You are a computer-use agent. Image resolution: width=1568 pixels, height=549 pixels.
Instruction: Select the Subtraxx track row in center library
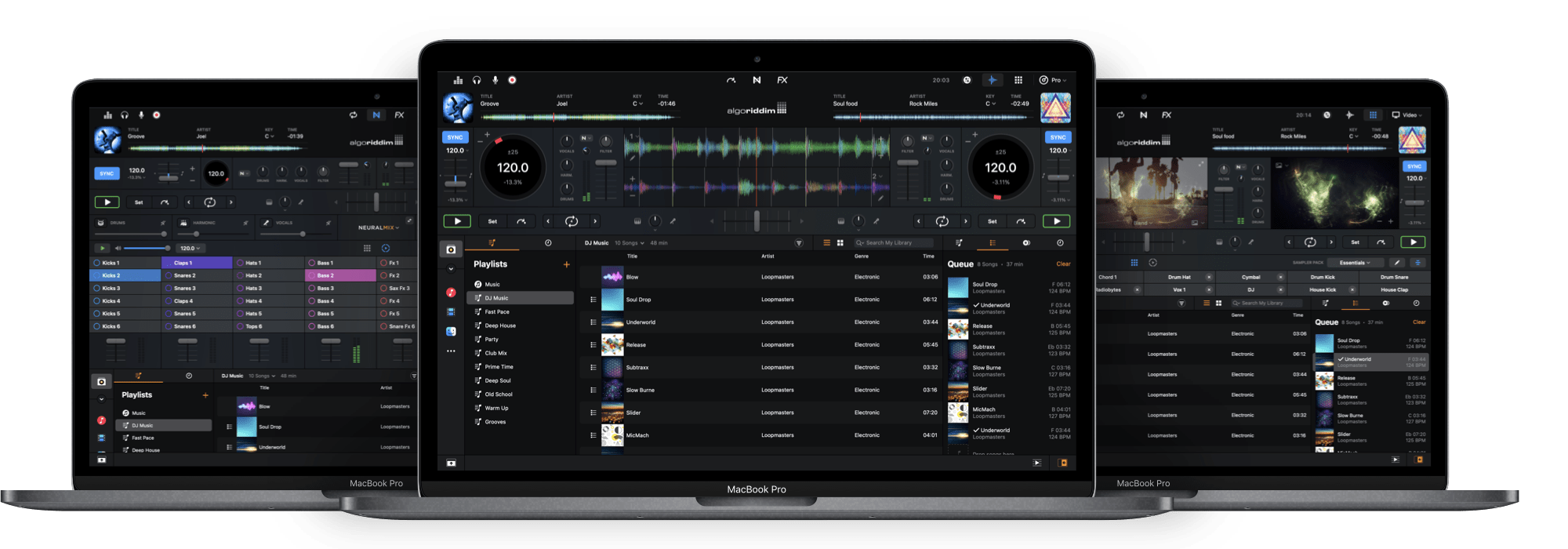[x=760, y=367]
